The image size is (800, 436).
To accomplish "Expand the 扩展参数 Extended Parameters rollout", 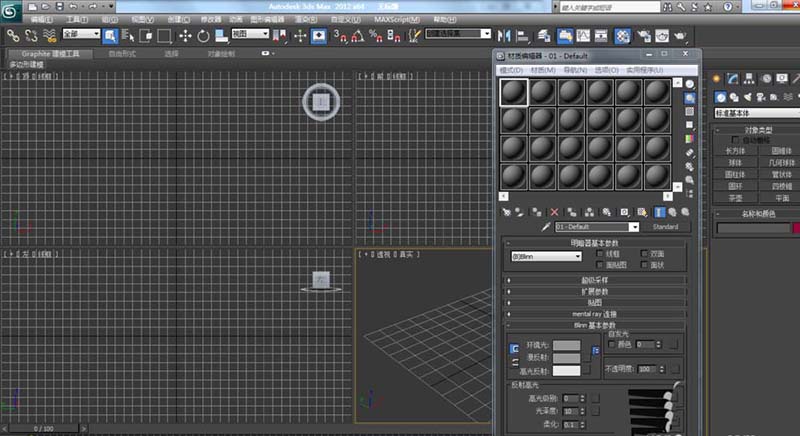I will 595,292.
